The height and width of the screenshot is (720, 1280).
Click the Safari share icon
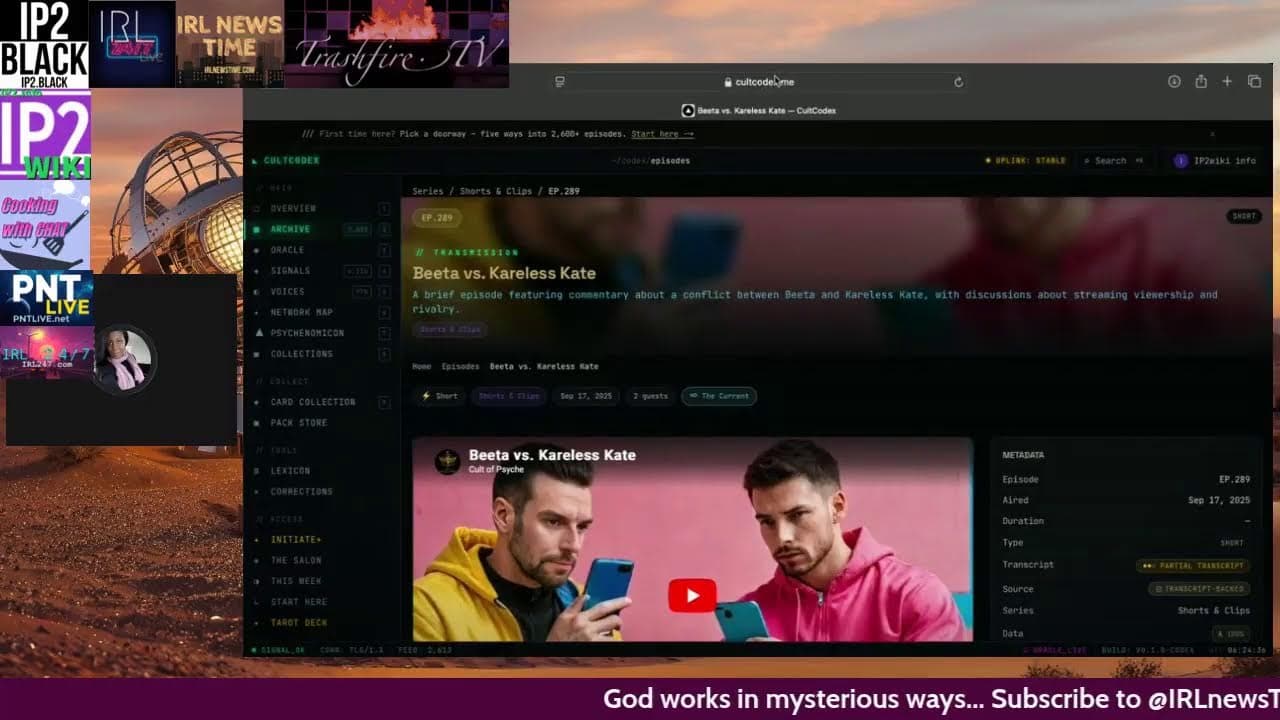click(1201, 82)
